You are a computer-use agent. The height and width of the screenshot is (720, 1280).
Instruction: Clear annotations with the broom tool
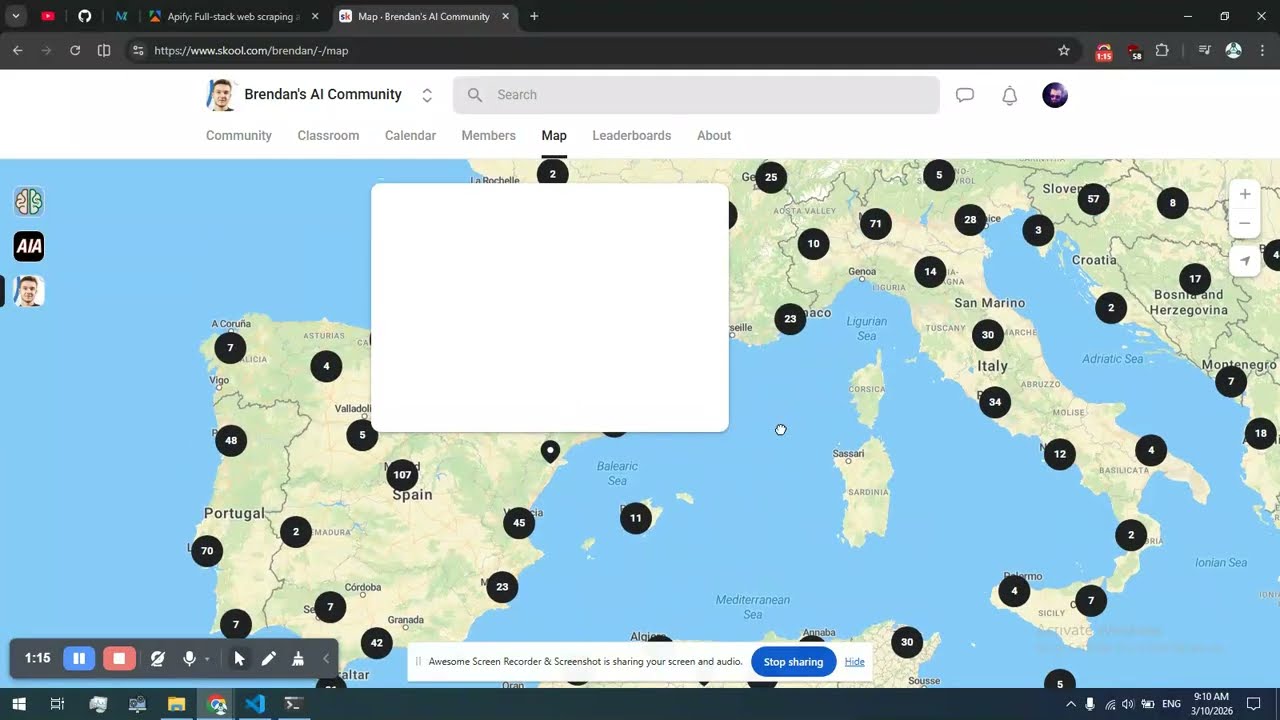tap(298, 658)
